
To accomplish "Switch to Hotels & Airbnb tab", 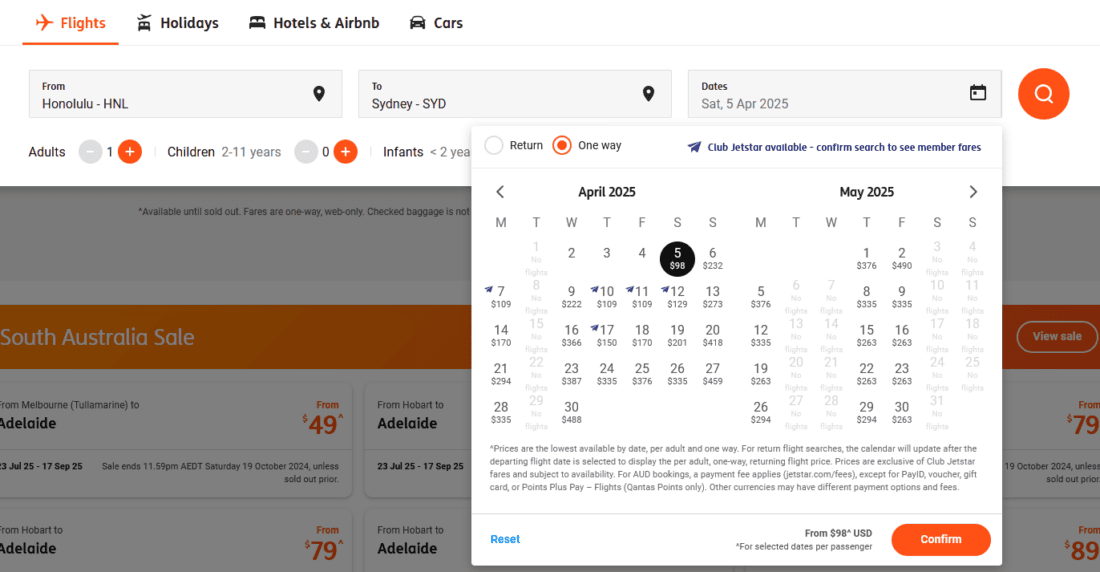I will [314, 23].
